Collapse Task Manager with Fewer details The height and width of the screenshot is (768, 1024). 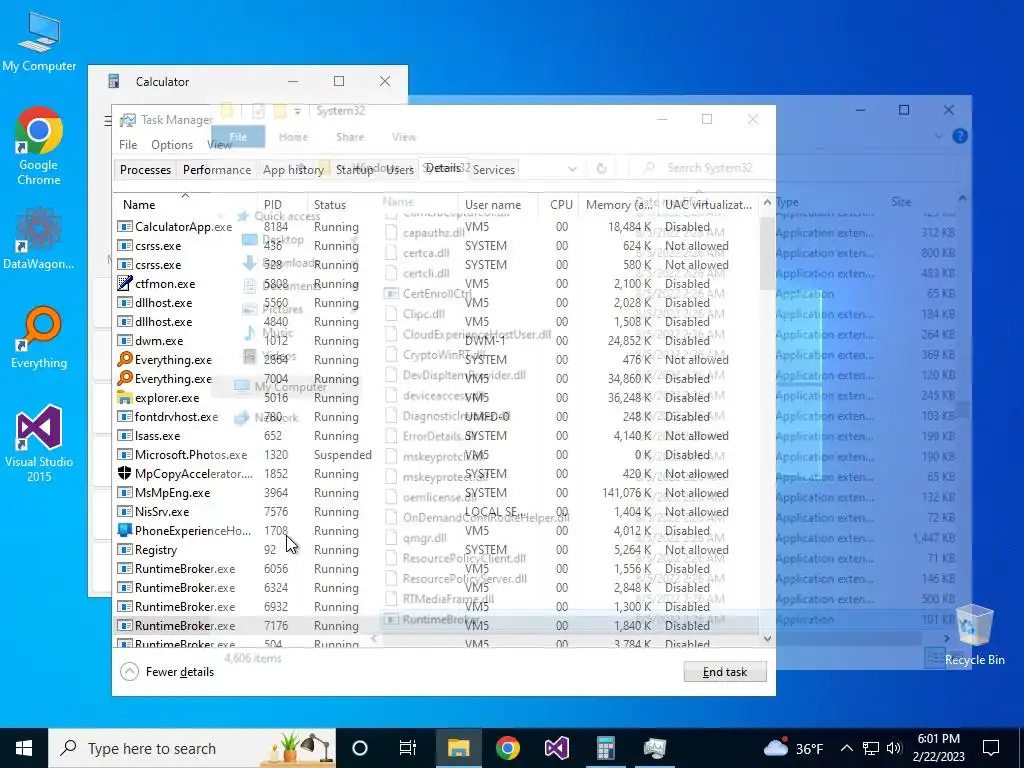pyautogui.click(x=168, y=671)
